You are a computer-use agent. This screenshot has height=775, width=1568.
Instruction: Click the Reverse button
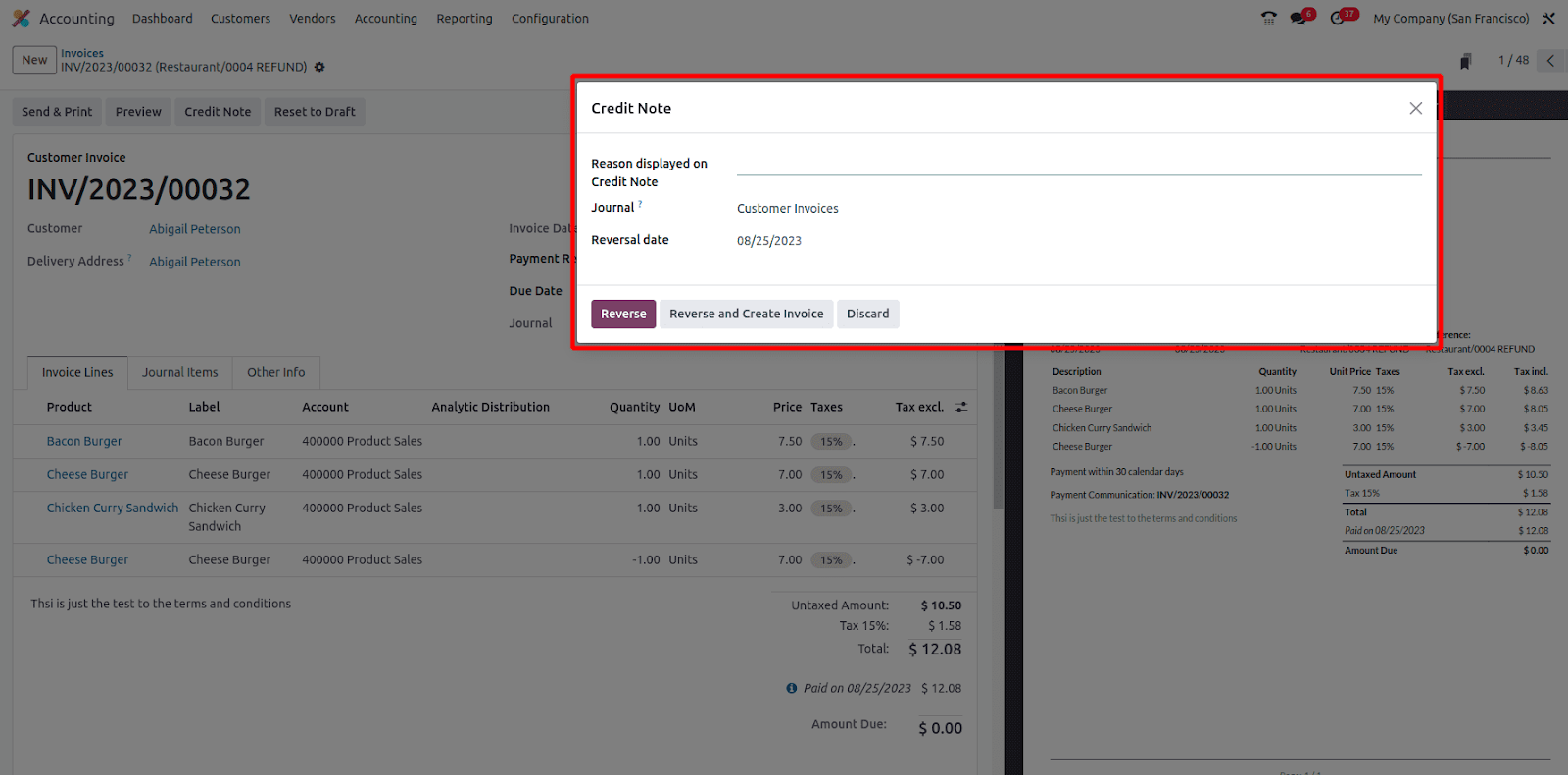tap(623, 314)
